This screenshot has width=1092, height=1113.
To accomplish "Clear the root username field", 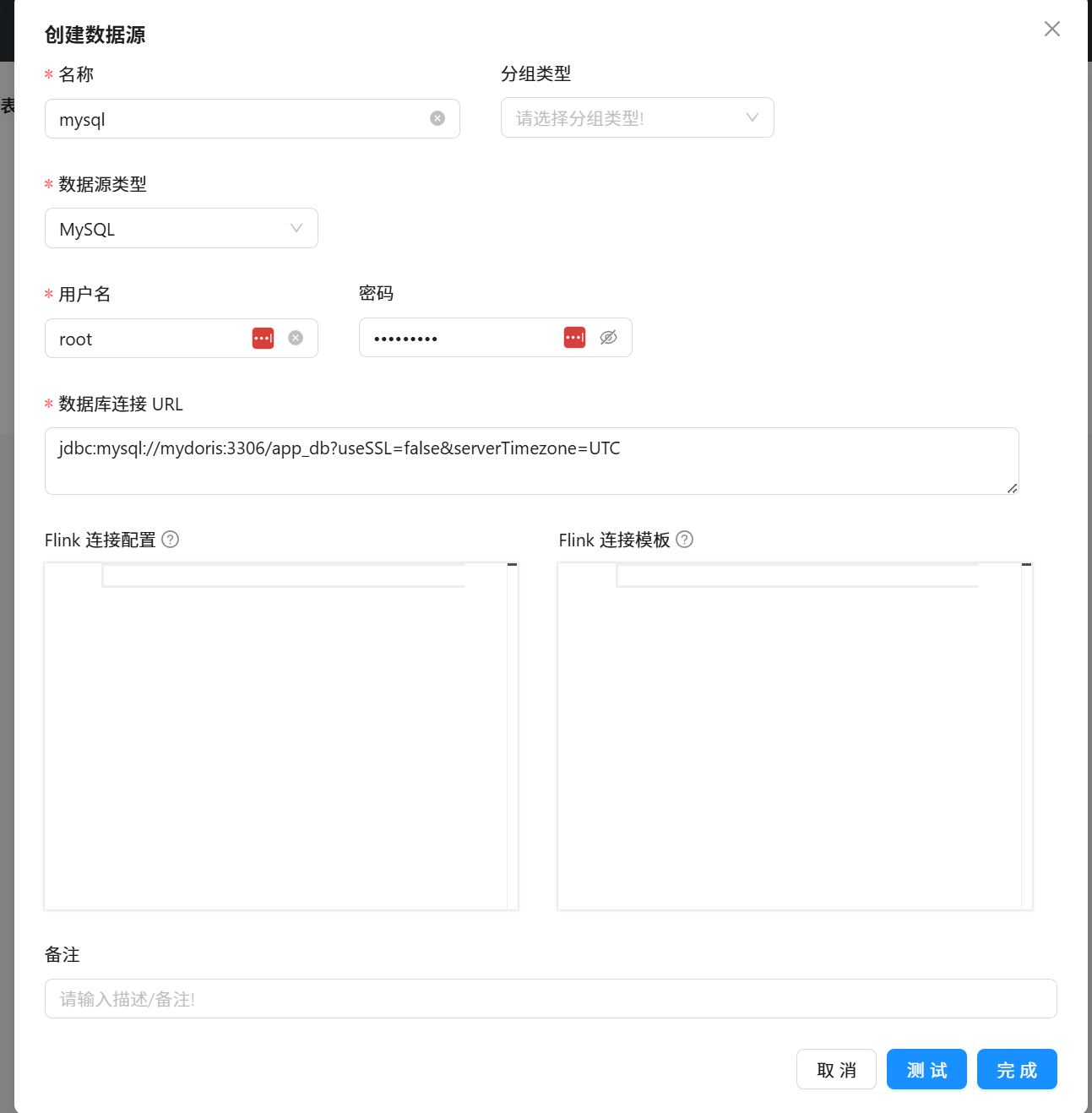I will point(295,338).
